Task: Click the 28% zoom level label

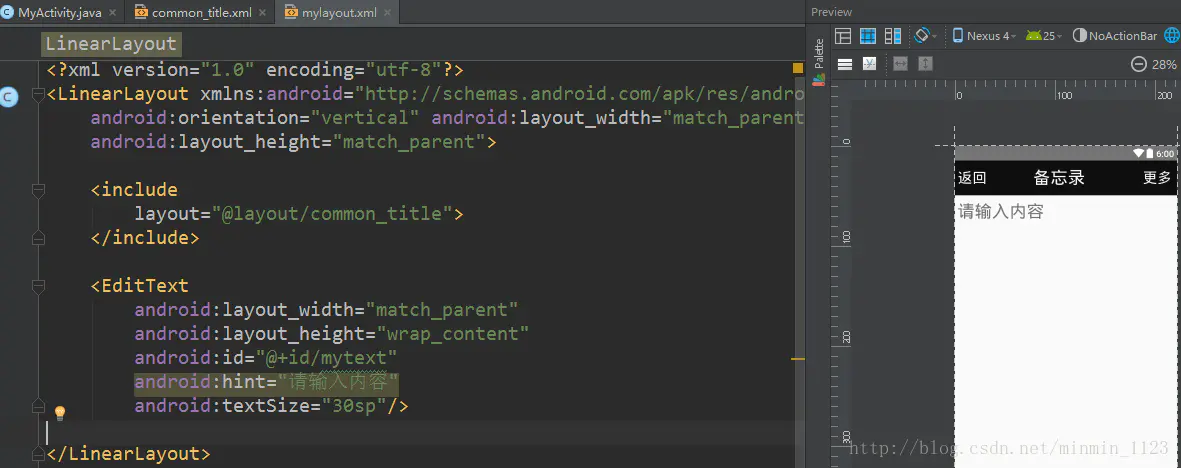Action: [1164, 65]
